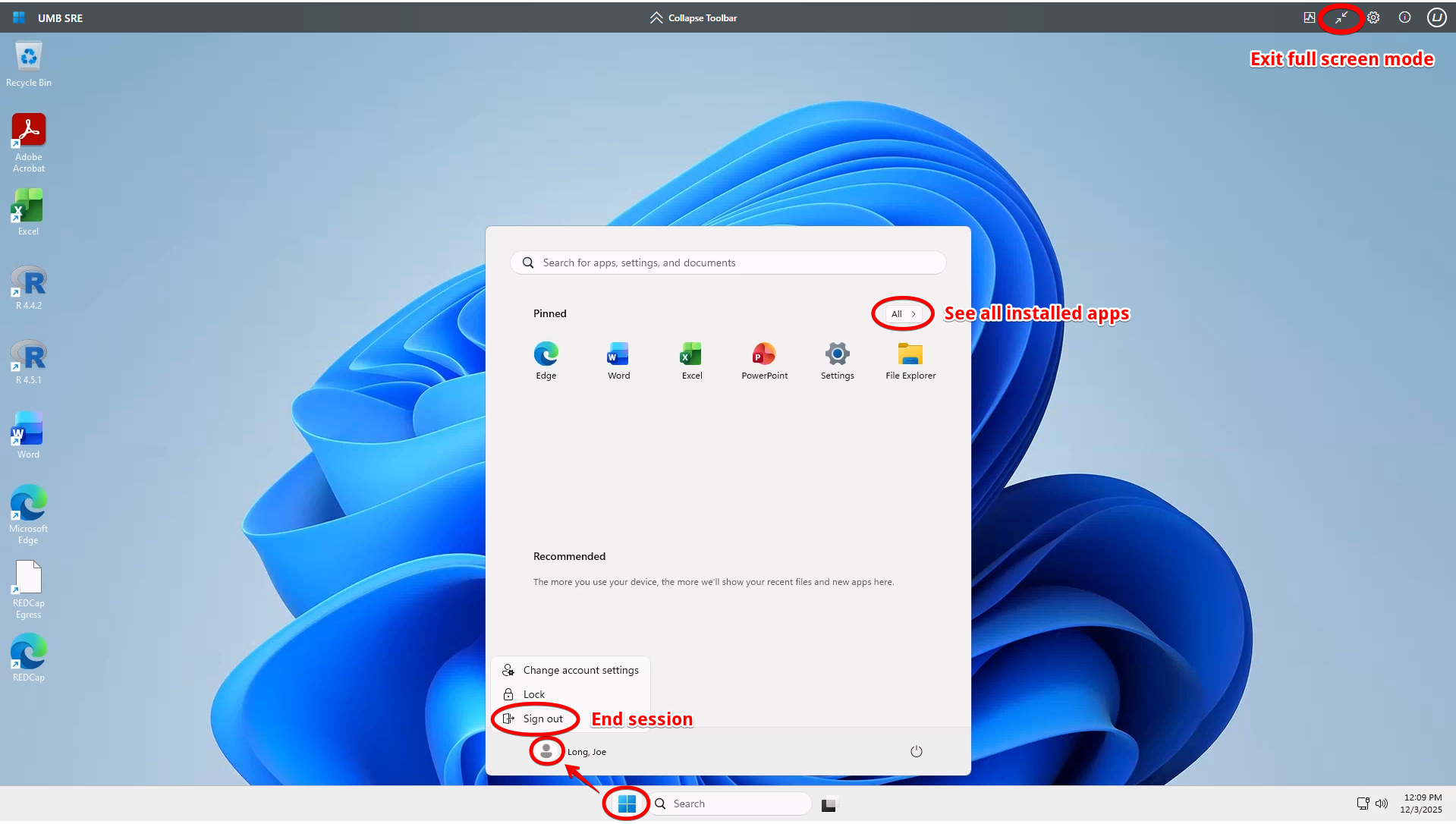
Task: Open Edge from pinned apps
Action: 546,360
